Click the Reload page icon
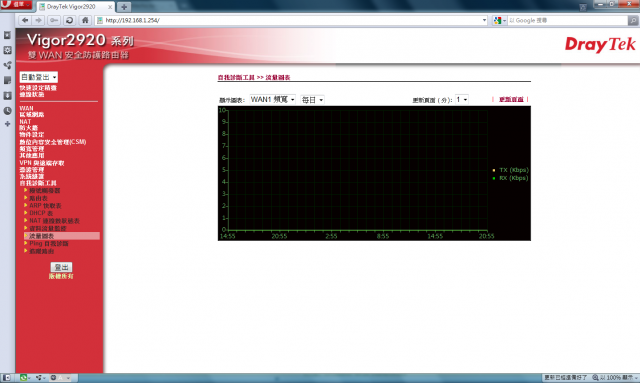Screen dimensions: 640x383 [x=69, y=20]
